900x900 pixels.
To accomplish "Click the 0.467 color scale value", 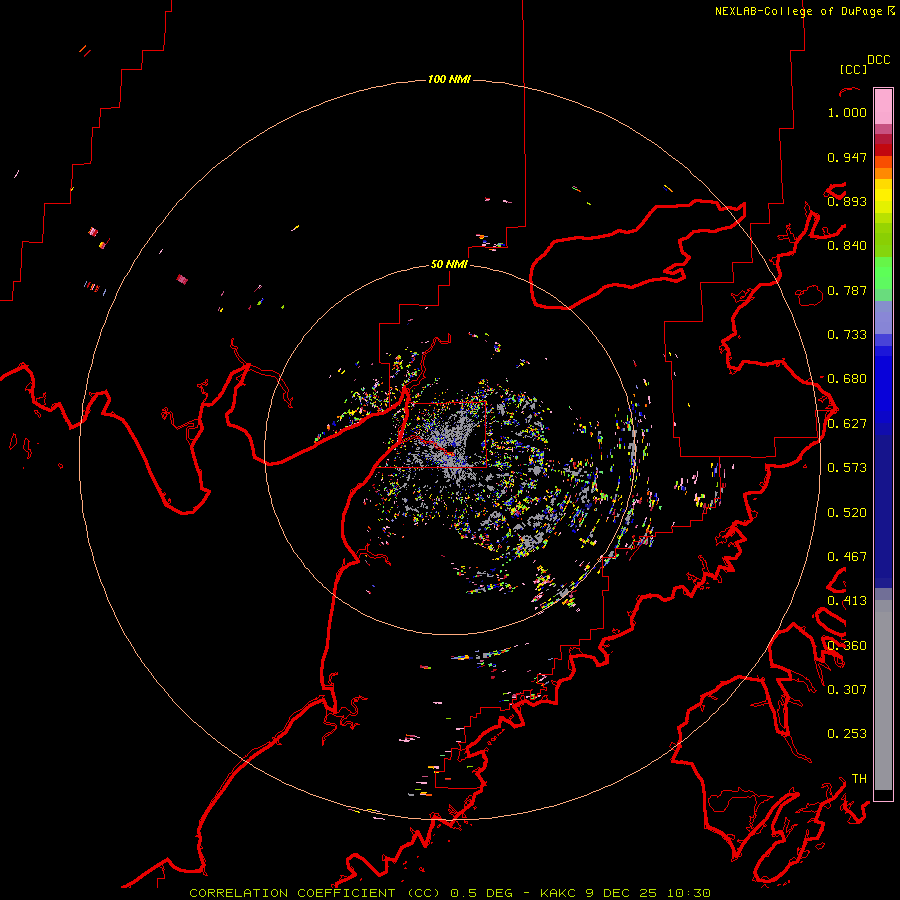I will pyautogui.click(x=847, y=557).
